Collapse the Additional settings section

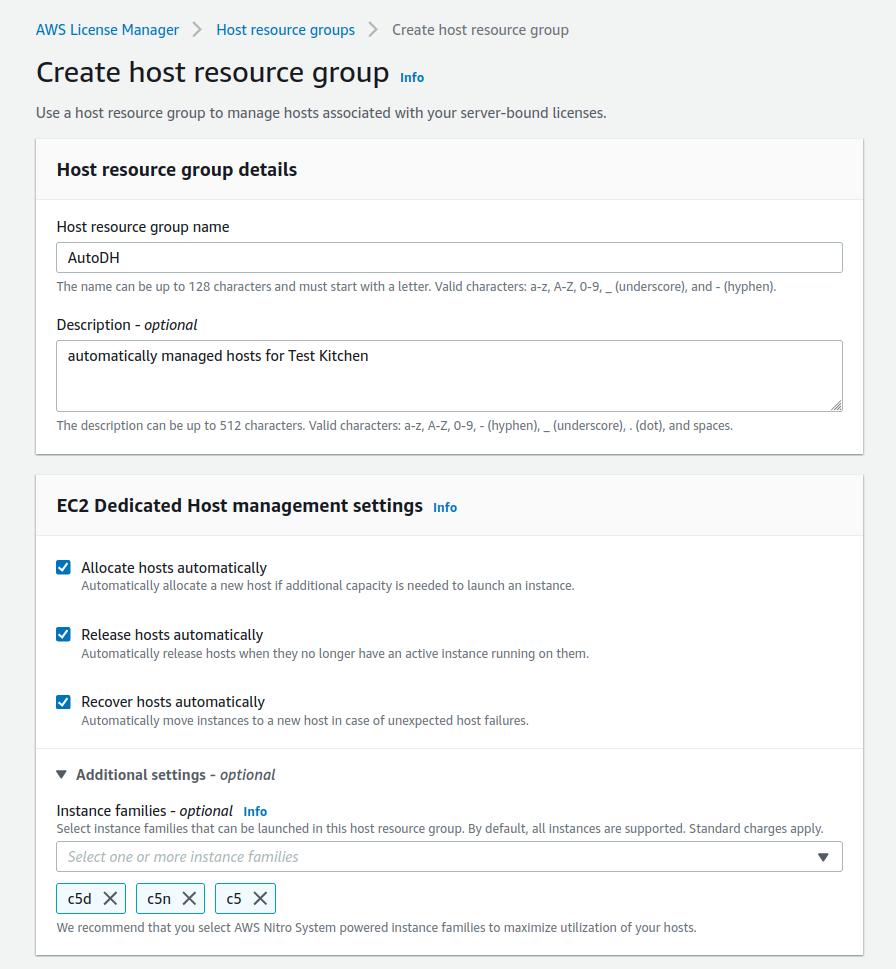61,774
